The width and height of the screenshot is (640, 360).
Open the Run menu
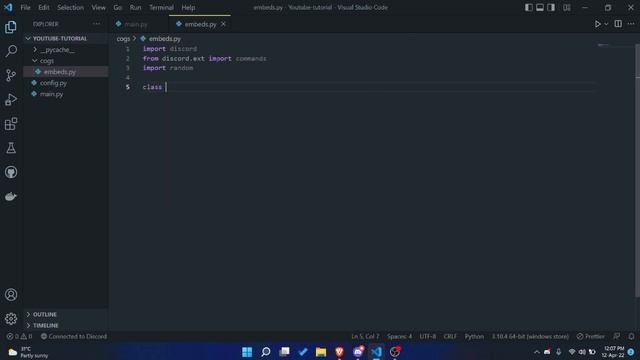pyautogui.click(x=135, y=7)
